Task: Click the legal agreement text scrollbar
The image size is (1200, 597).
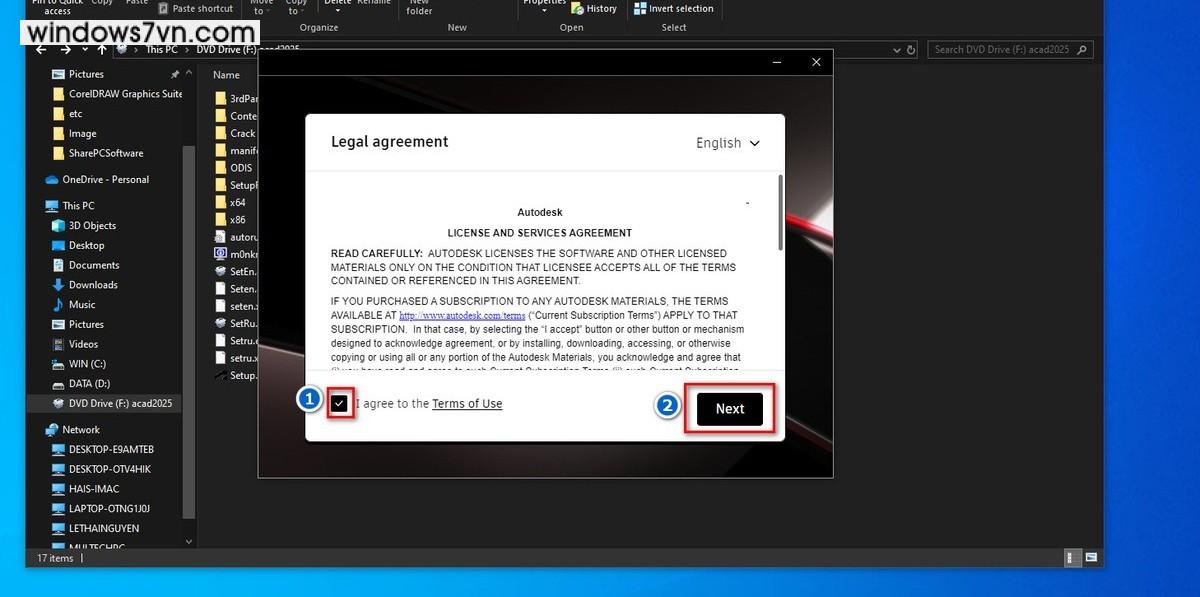Action: [x=780, y=215]
